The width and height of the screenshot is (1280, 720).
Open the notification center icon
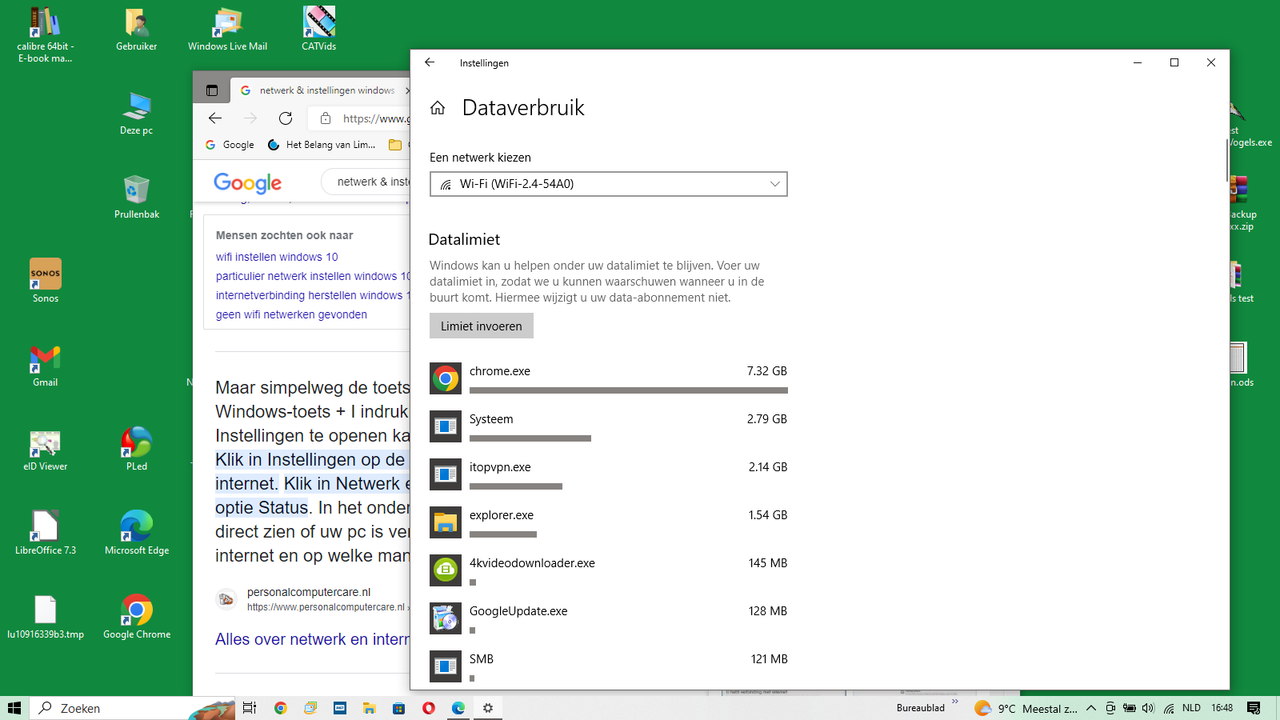point(1254,708)
